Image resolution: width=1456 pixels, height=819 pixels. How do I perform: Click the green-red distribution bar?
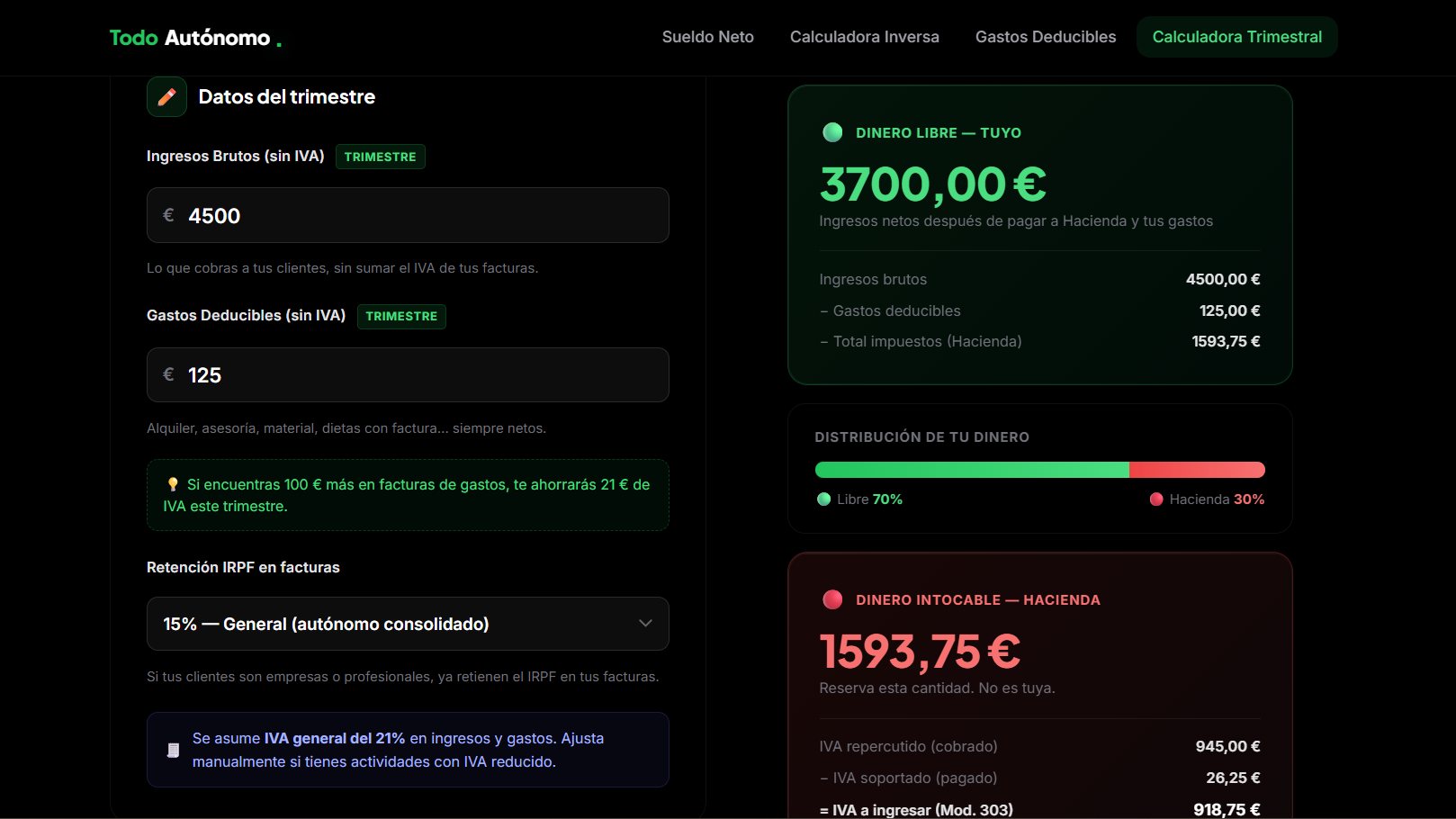click(x=1039, y=469)
